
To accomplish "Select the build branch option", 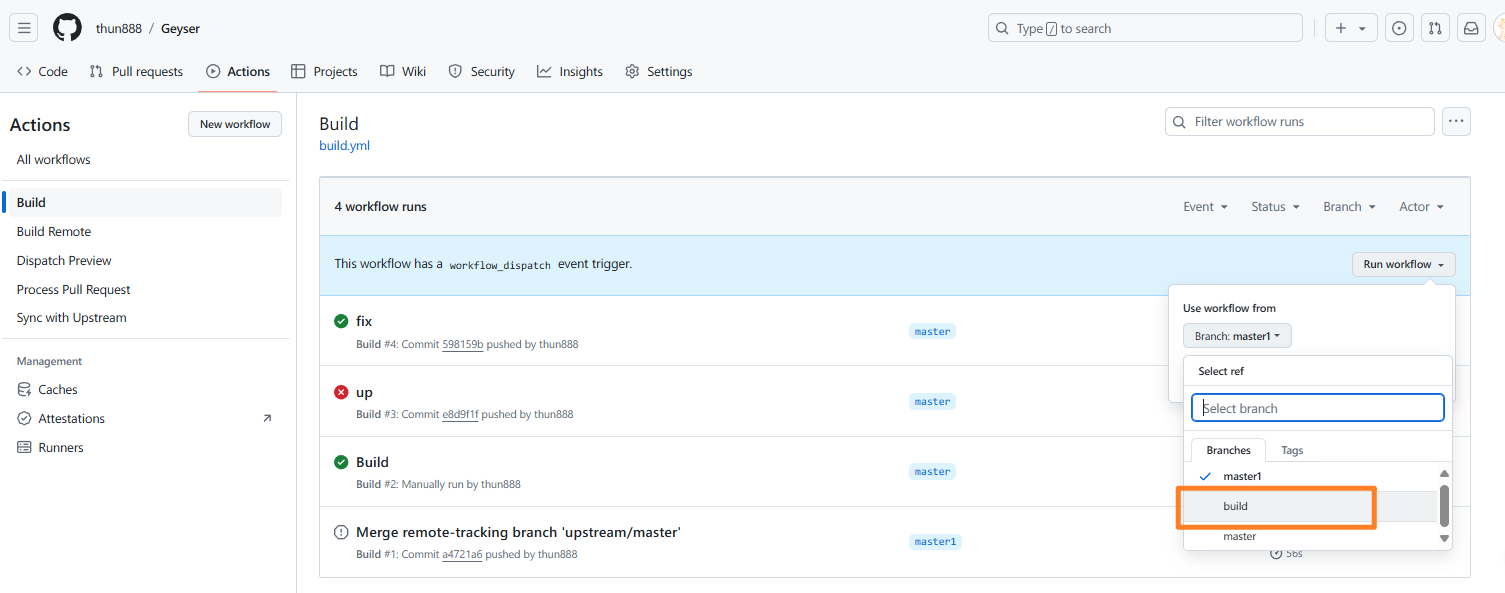I will point(1311,506).
